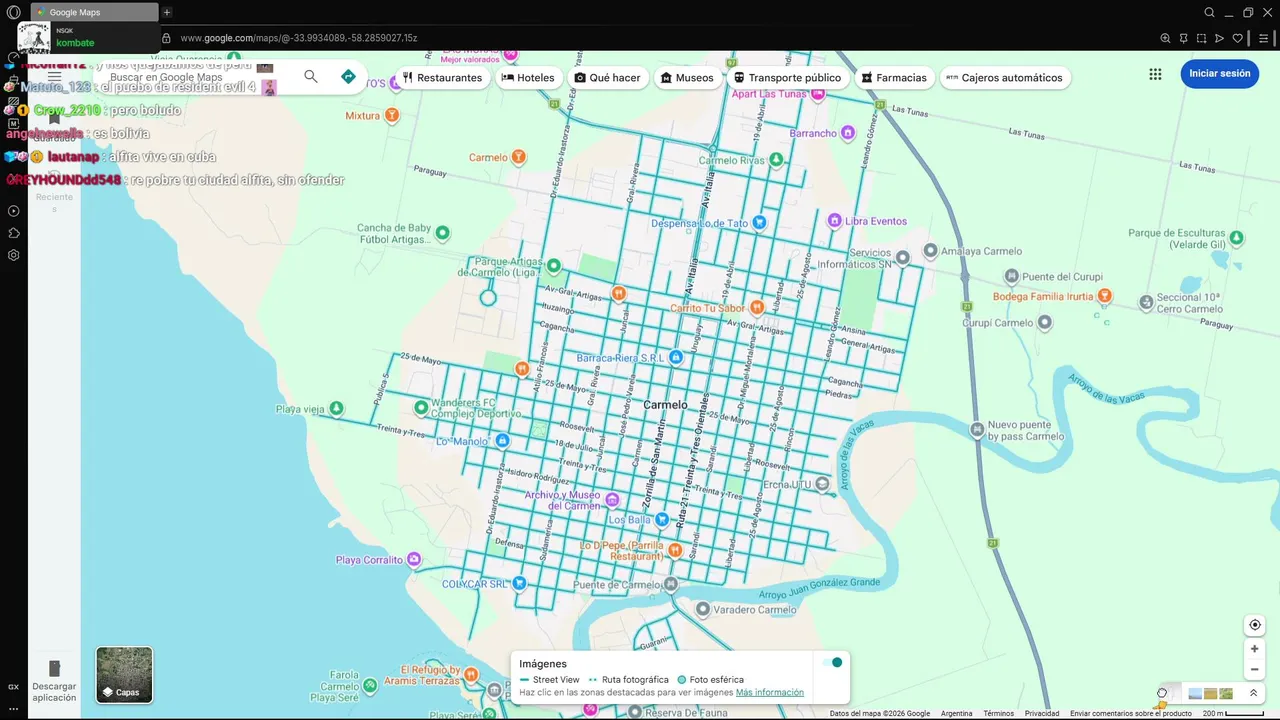This screenshot has height=720, width=1280.
Task: Select the COLYCAR SRL pin
Action: (x=520, y=583)
